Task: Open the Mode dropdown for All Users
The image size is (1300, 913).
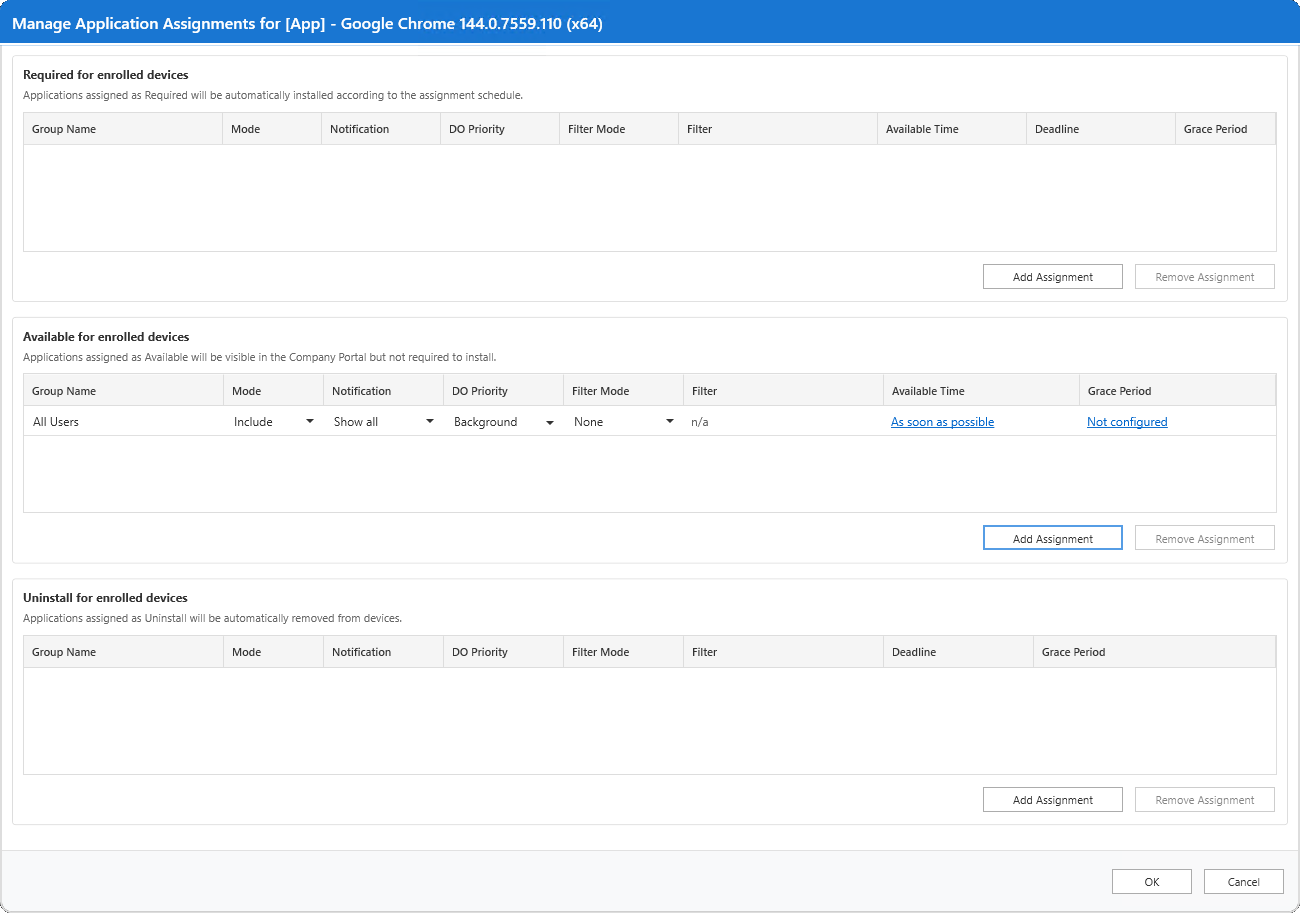Action: pyautogui.click(x=309, y=421)
